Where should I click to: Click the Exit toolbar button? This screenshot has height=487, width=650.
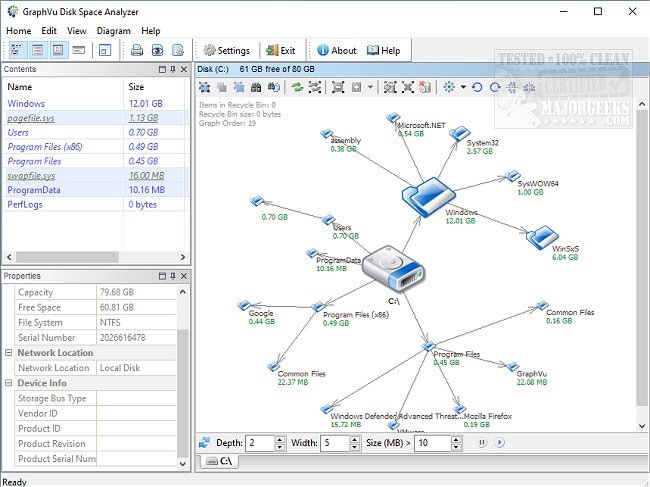click(x=281, y=51)
